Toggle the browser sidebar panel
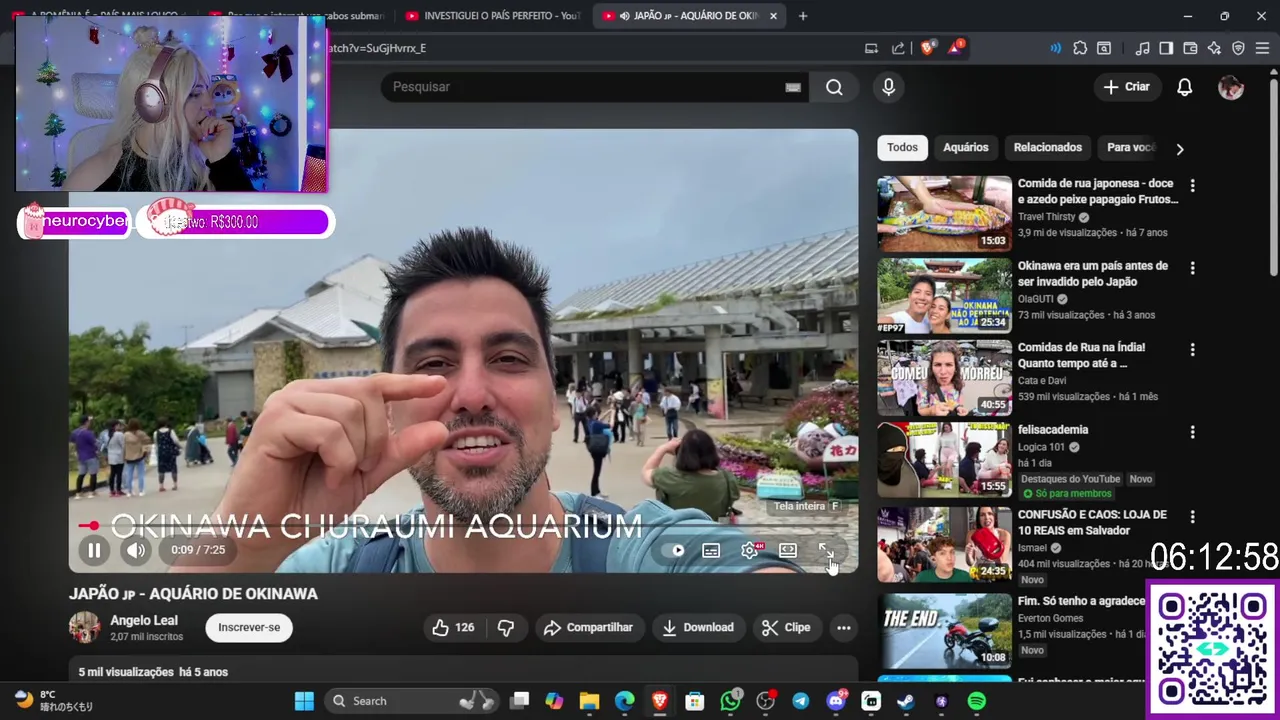Viewport: 1280px width, 720px height. tap(1166, 48)
